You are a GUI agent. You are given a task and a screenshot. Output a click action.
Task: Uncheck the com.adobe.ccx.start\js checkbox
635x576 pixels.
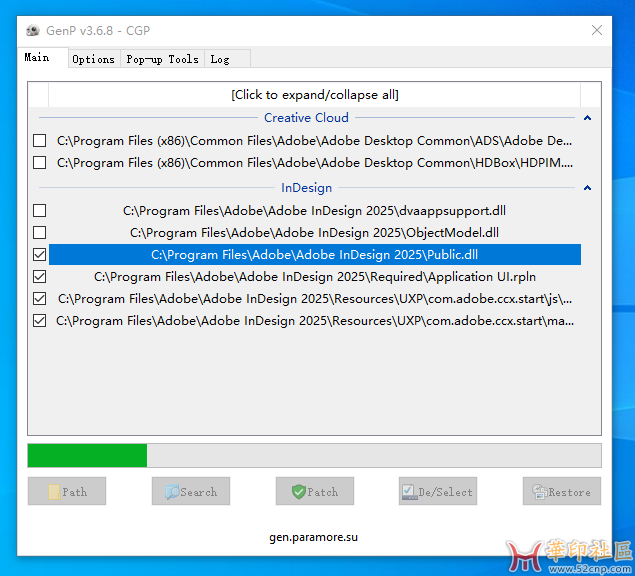[40, 299]
